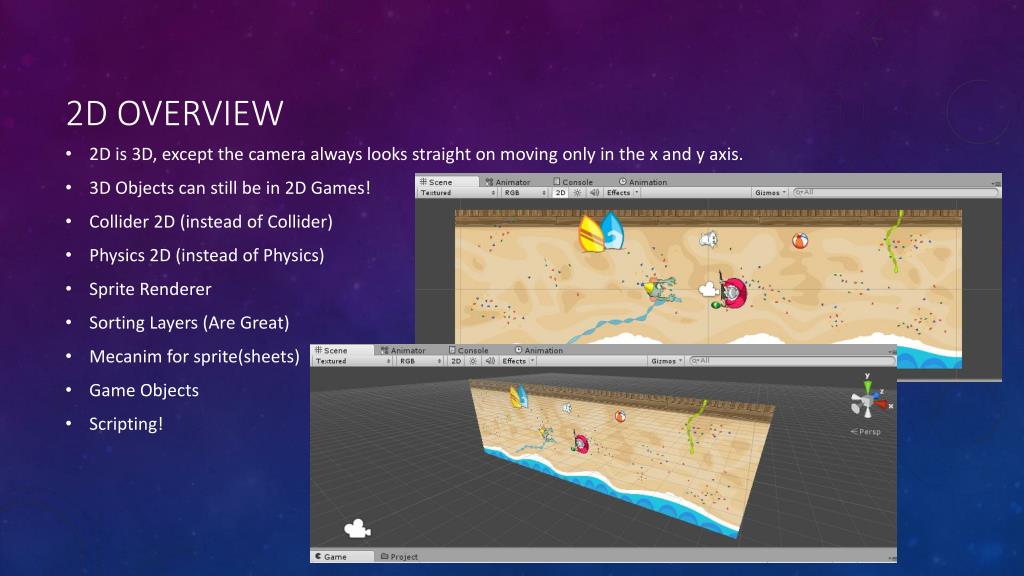The height and width of the screenshot is (576, 1024).
Task: Open panel options menu icon beside Project tab
Action: point(891,558)
